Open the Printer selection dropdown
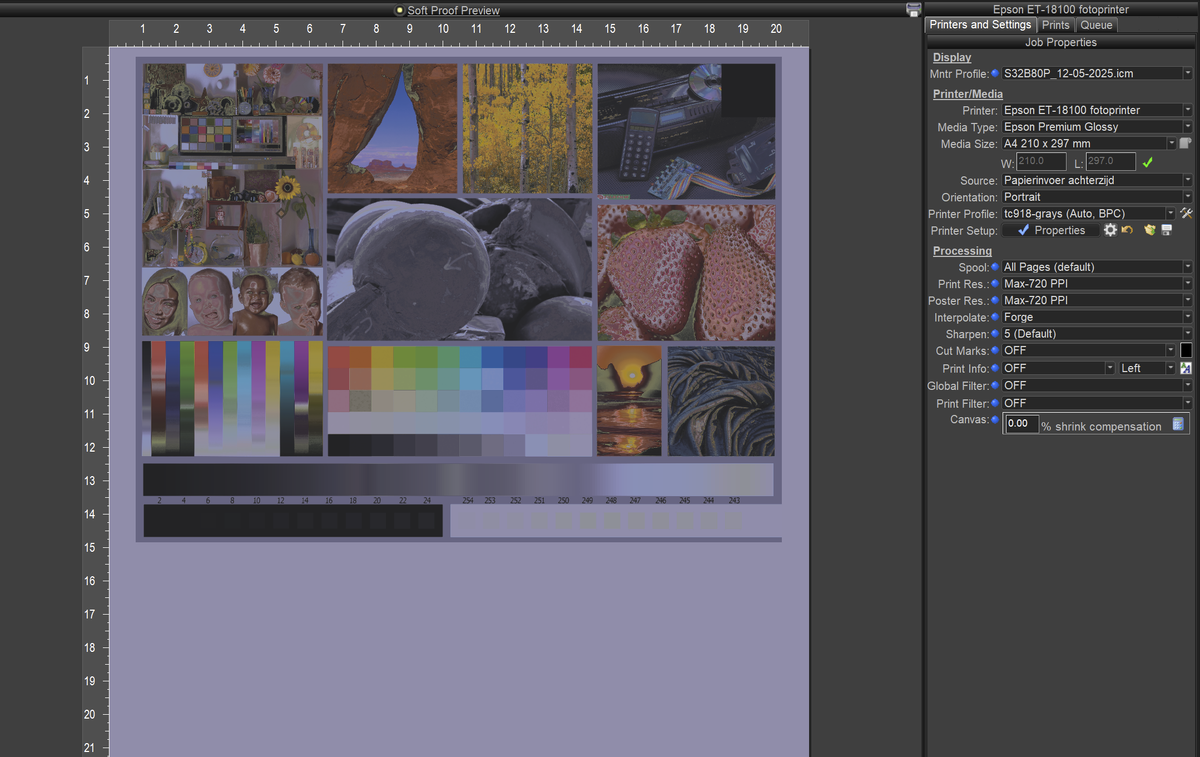This screenshot has width=1200, height=757. (1097, 110)
